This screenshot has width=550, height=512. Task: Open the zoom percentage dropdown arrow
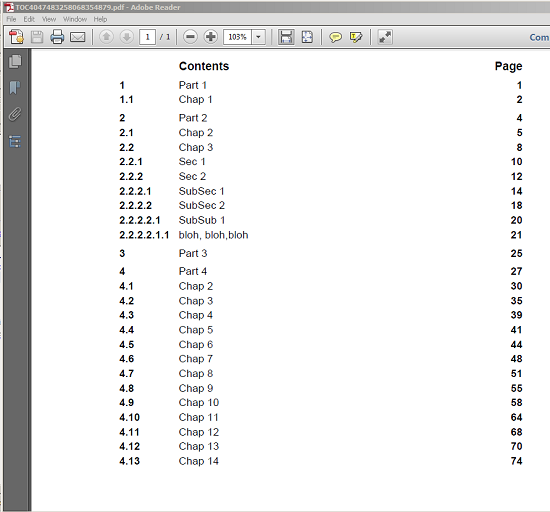259,37
